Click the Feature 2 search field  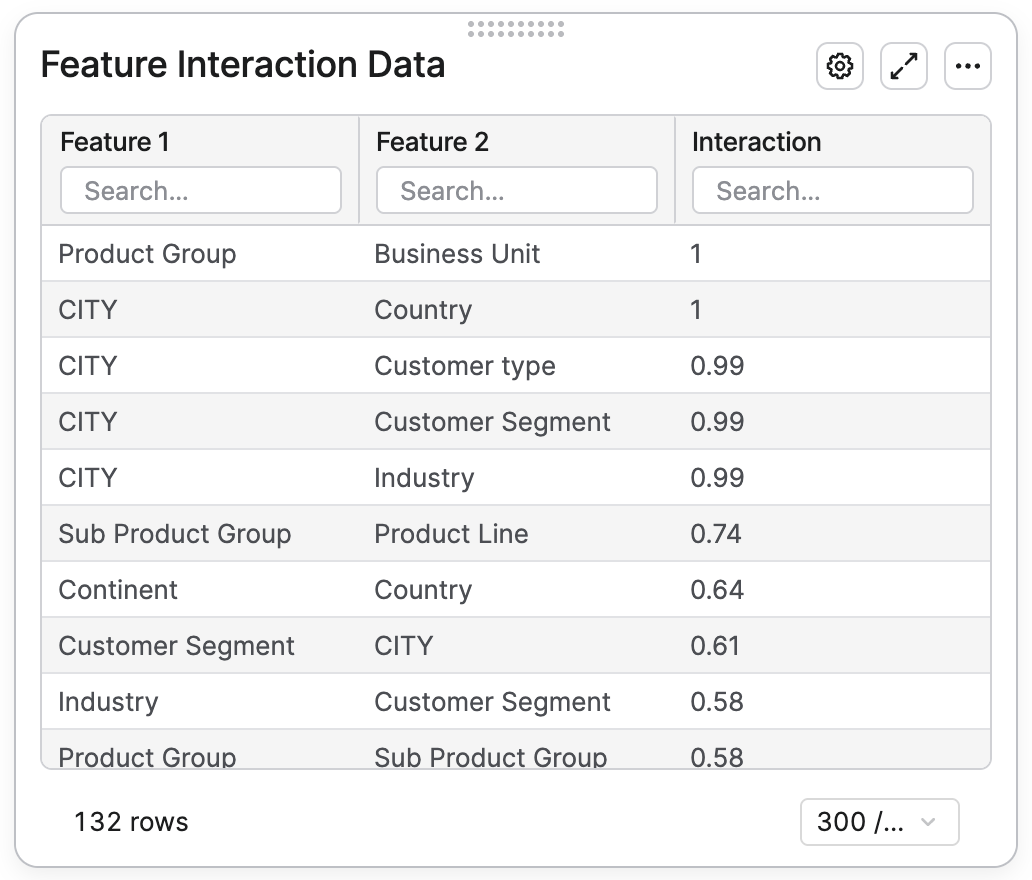517,190
